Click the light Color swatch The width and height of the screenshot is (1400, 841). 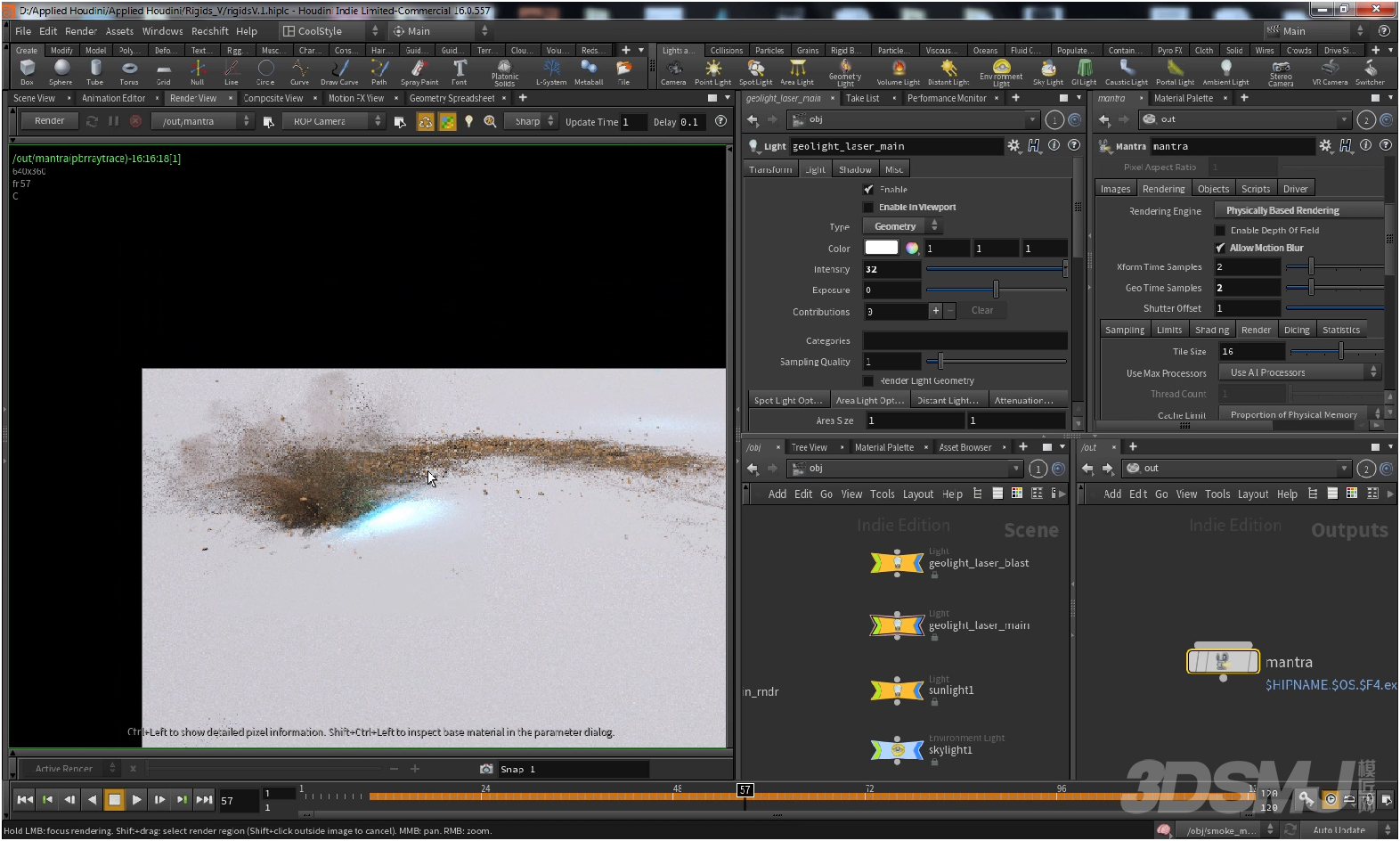click(x=881, y=248)
